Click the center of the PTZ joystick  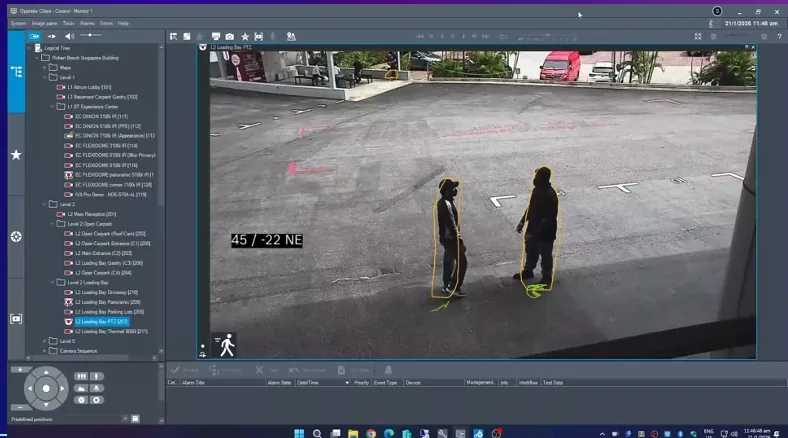46,388
